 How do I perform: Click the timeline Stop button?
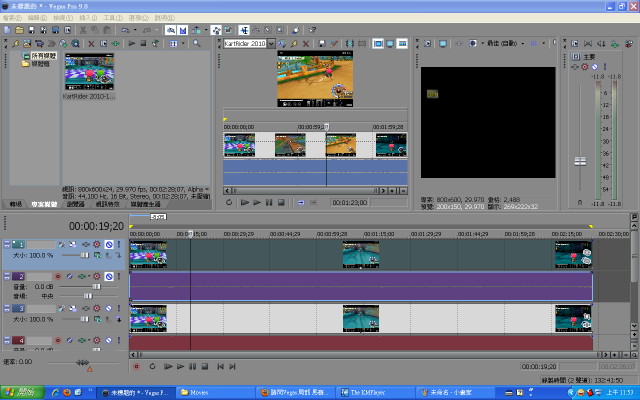[x=205, y=367]
